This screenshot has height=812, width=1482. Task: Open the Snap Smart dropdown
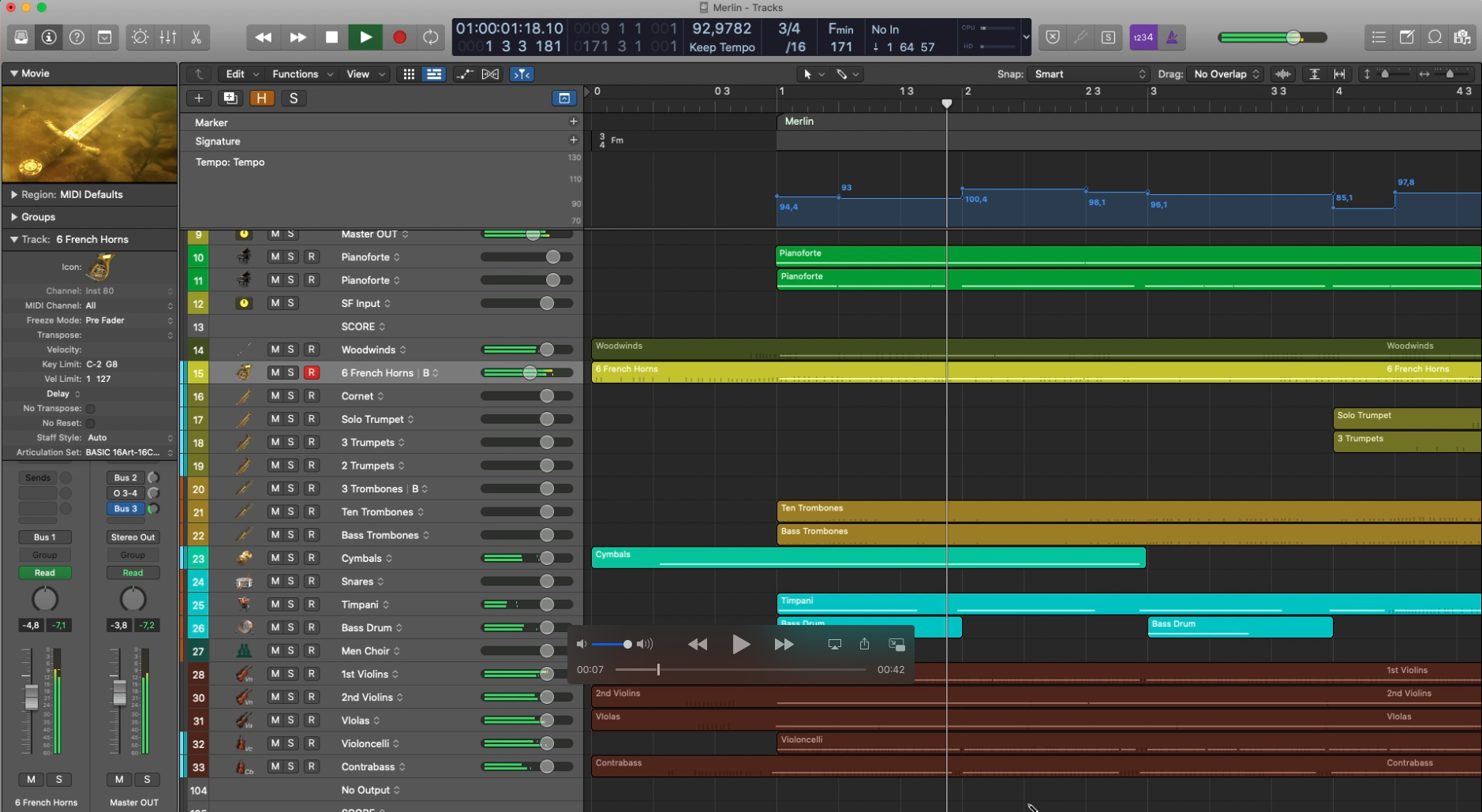(x=1090, y=74)
